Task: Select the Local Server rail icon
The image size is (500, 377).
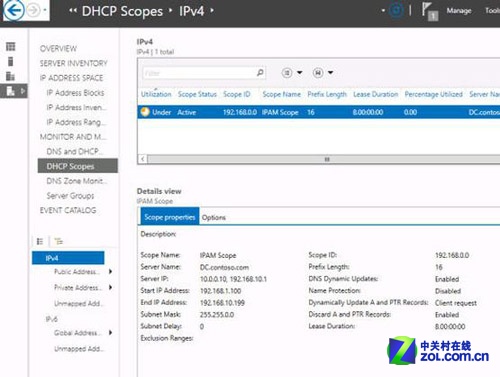Action: [11, 61]
